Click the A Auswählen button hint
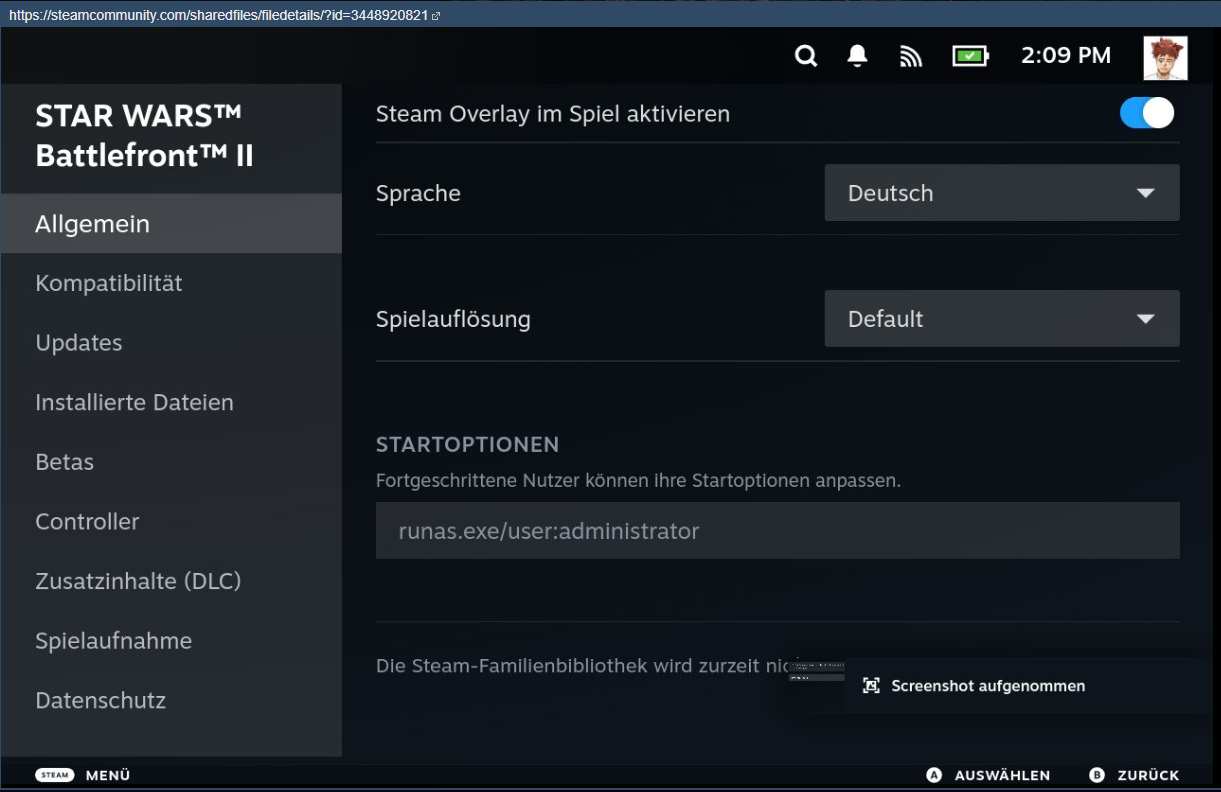This screenshot has height=792, width=1221. click(988, 775)
